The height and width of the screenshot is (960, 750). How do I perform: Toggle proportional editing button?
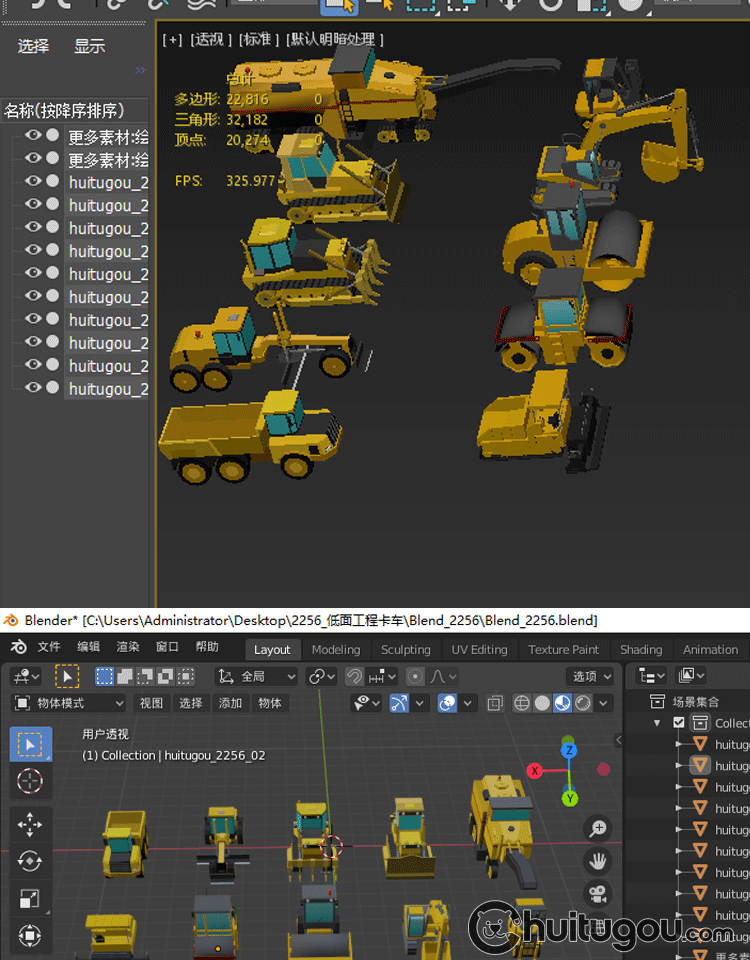pos(416,677)
